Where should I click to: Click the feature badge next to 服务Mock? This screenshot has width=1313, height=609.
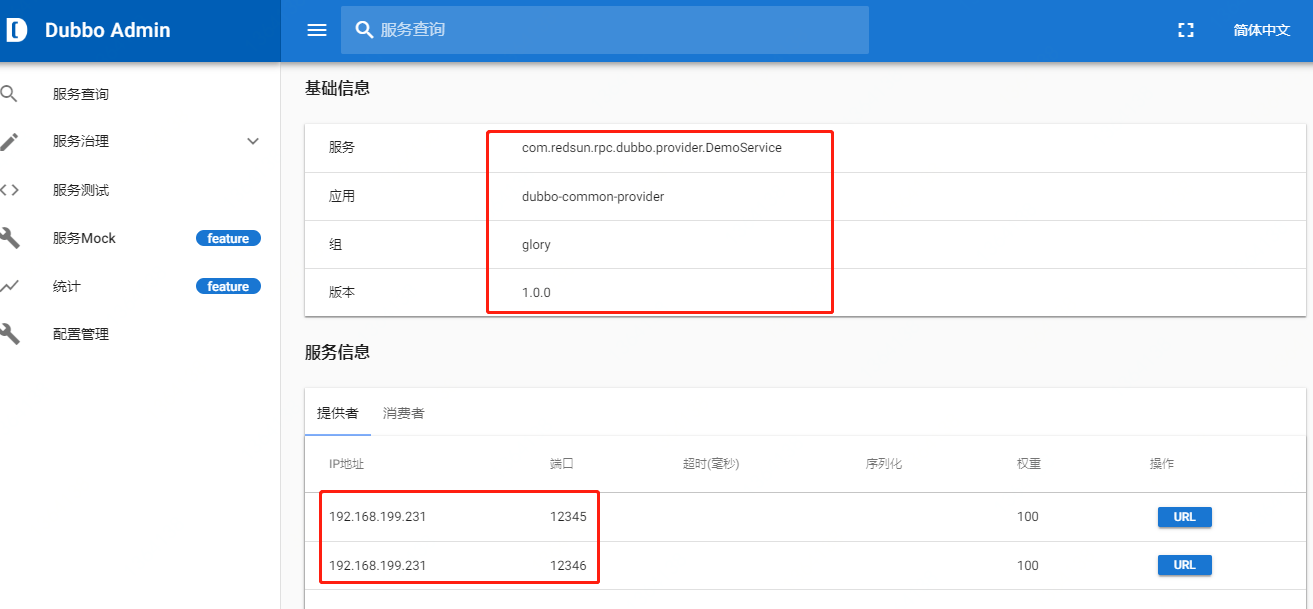(228, 238)
